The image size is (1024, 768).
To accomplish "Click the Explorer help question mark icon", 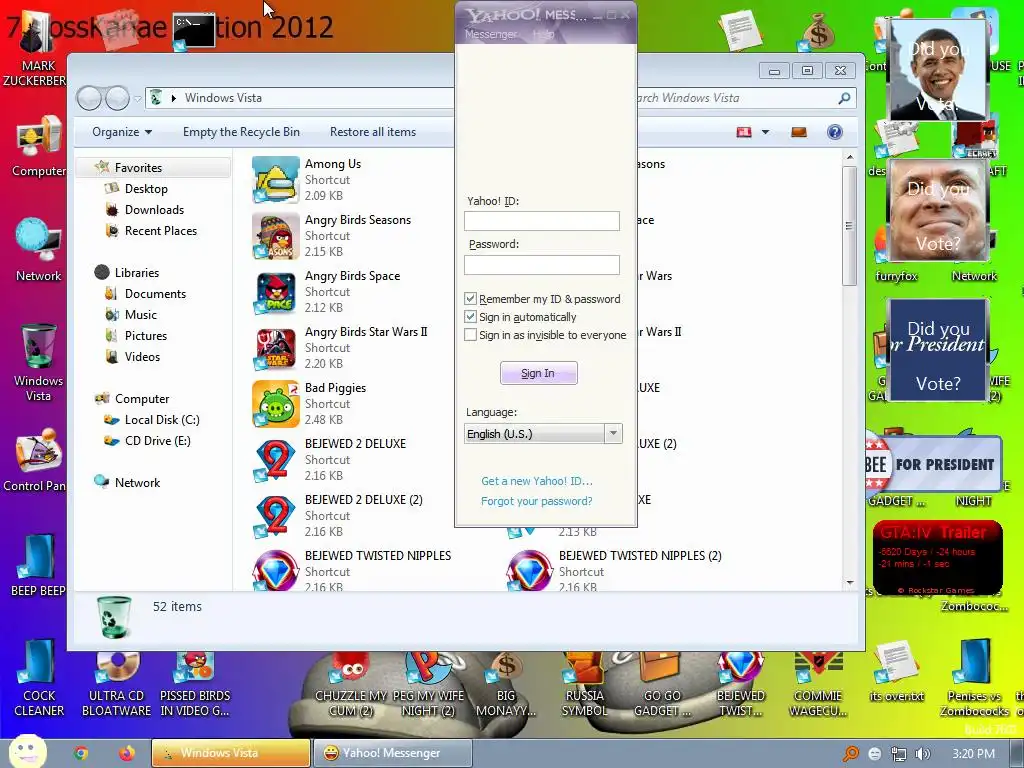I will pyautogui.click(x=835, y=132).
